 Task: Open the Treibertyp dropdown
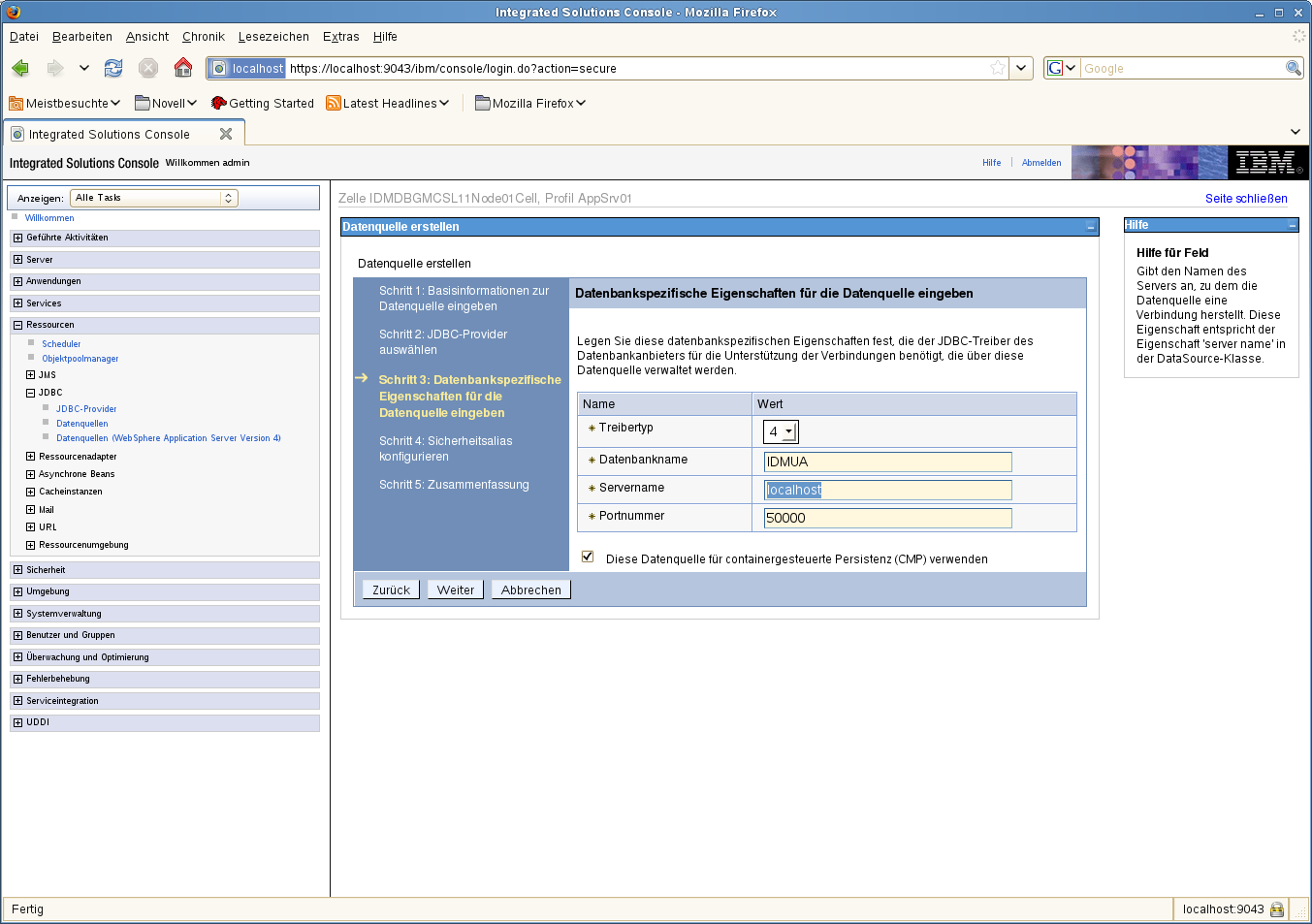coord(781,431)
